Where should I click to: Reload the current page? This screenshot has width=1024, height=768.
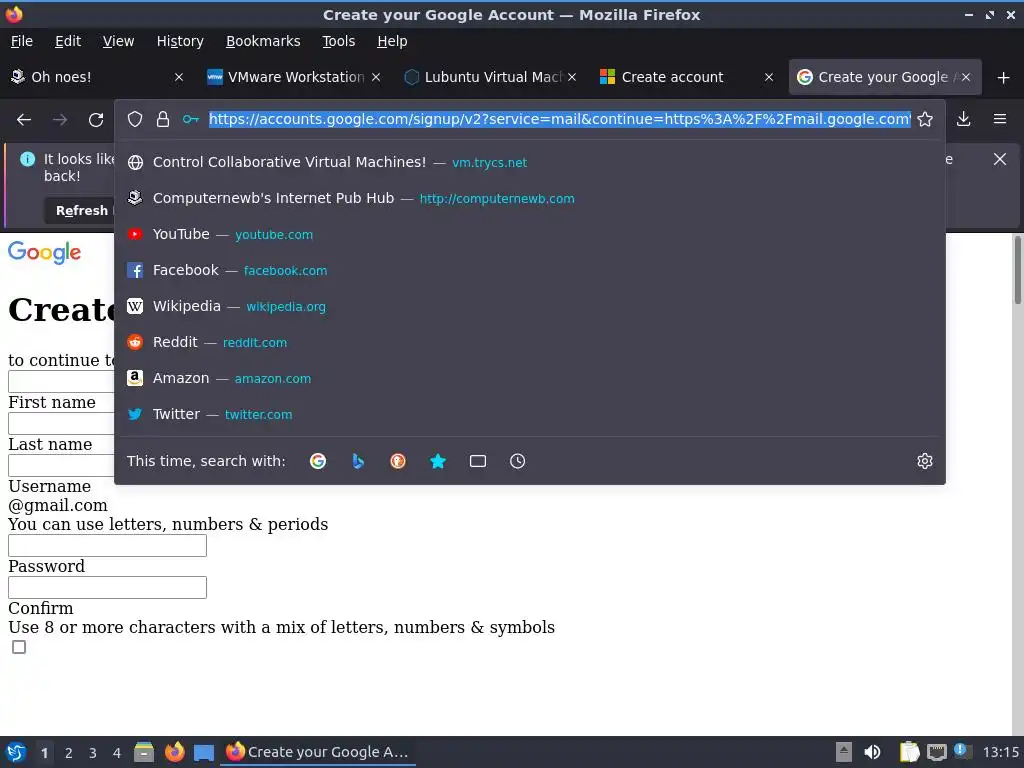point(96,120)
